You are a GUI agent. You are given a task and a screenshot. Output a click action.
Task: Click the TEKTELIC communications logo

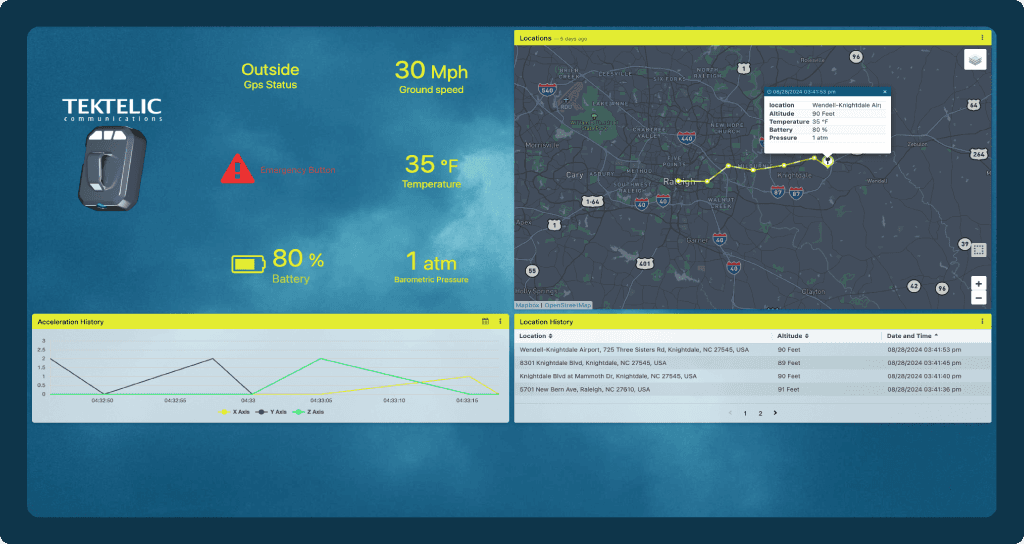pos(112,110)
